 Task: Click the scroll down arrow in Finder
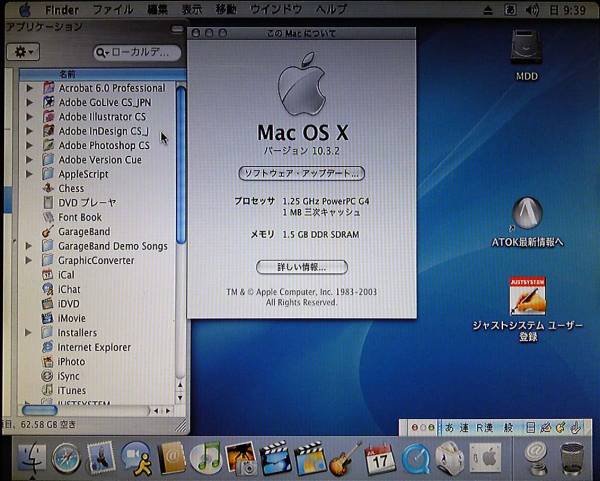tap(181, 398)
